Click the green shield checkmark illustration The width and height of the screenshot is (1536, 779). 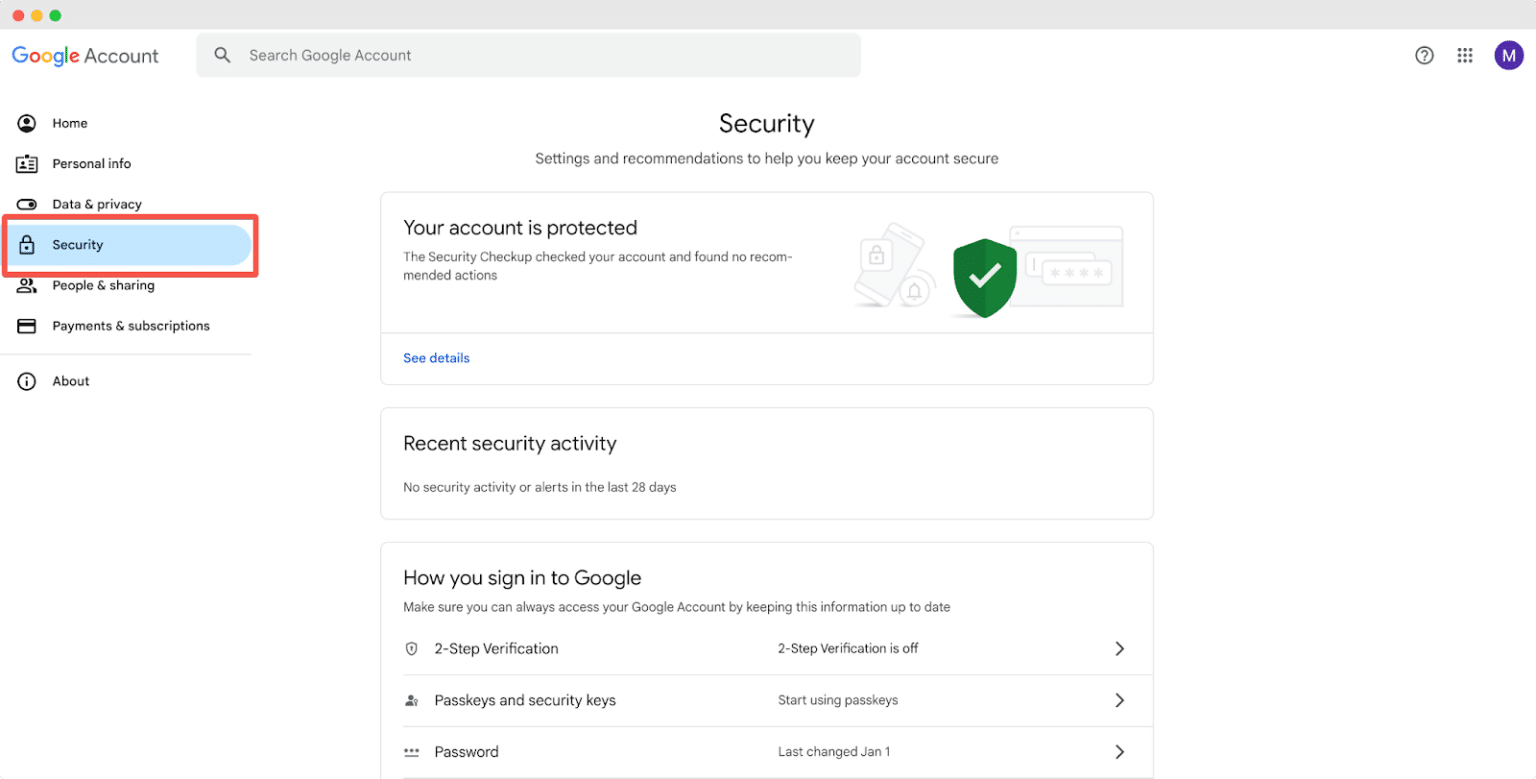[985, 277]
